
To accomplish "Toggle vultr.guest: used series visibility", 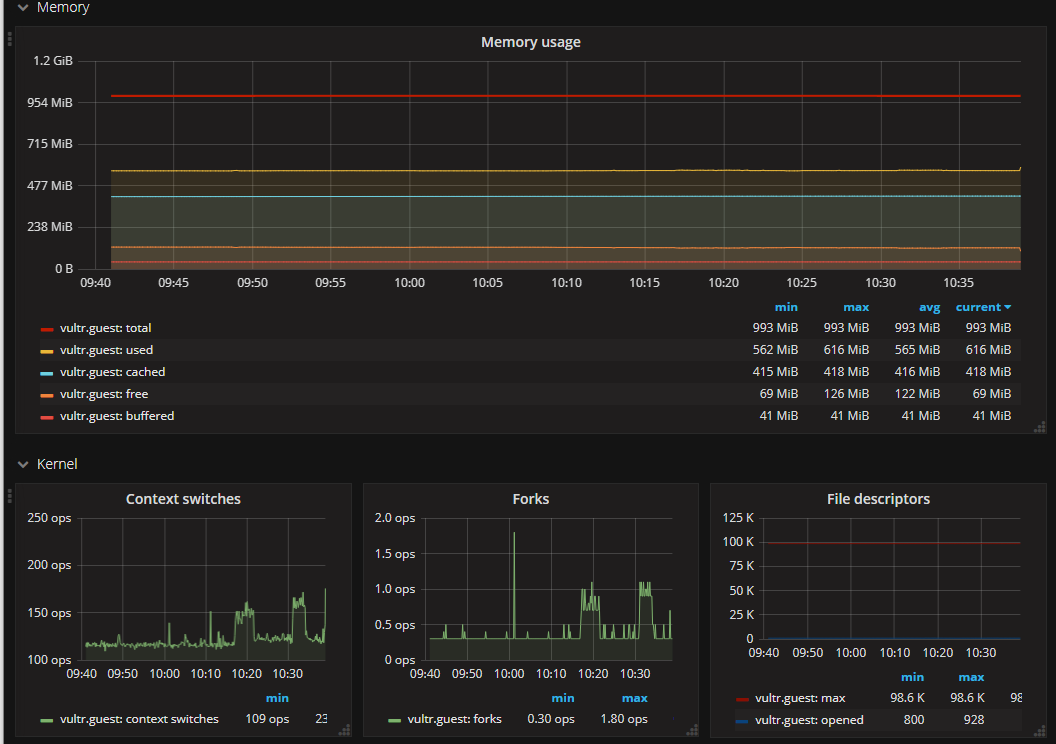I will click(106, 350).
